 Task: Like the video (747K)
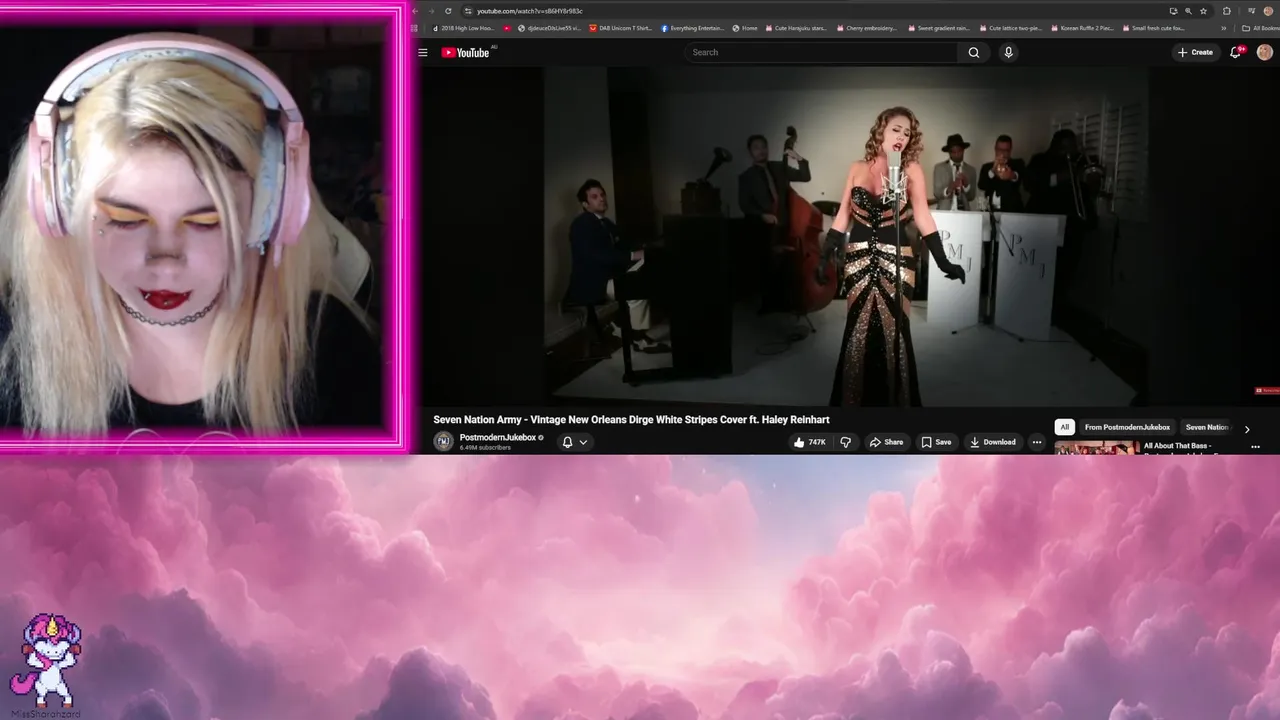(810, 442)
